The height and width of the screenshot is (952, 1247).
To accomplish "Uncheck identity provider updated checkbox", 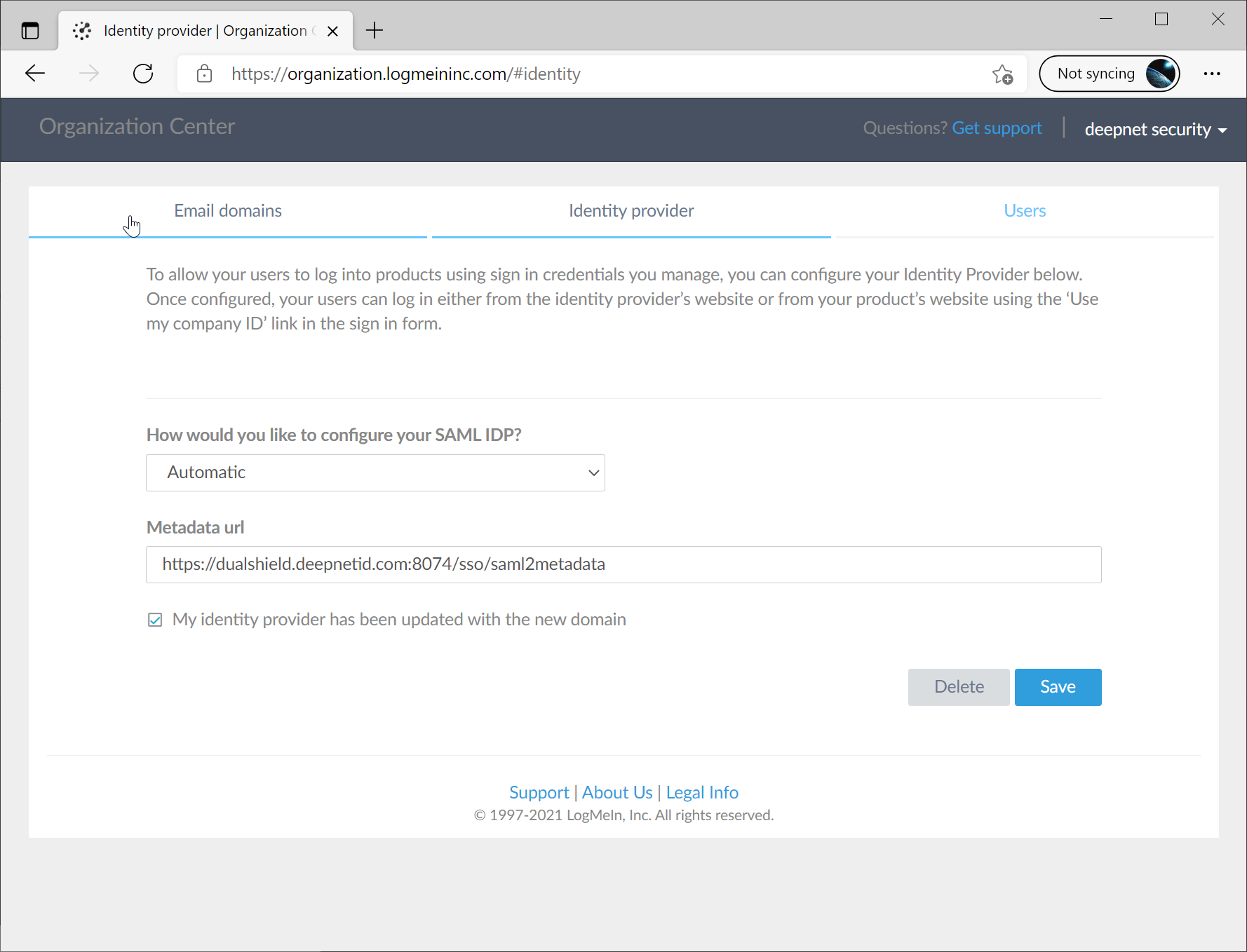I will [155, 620].
